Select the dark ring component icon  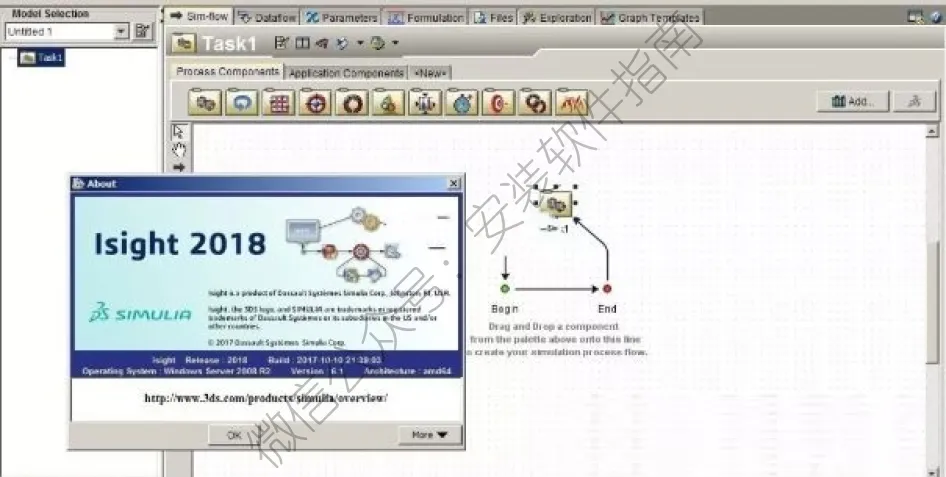352,103
